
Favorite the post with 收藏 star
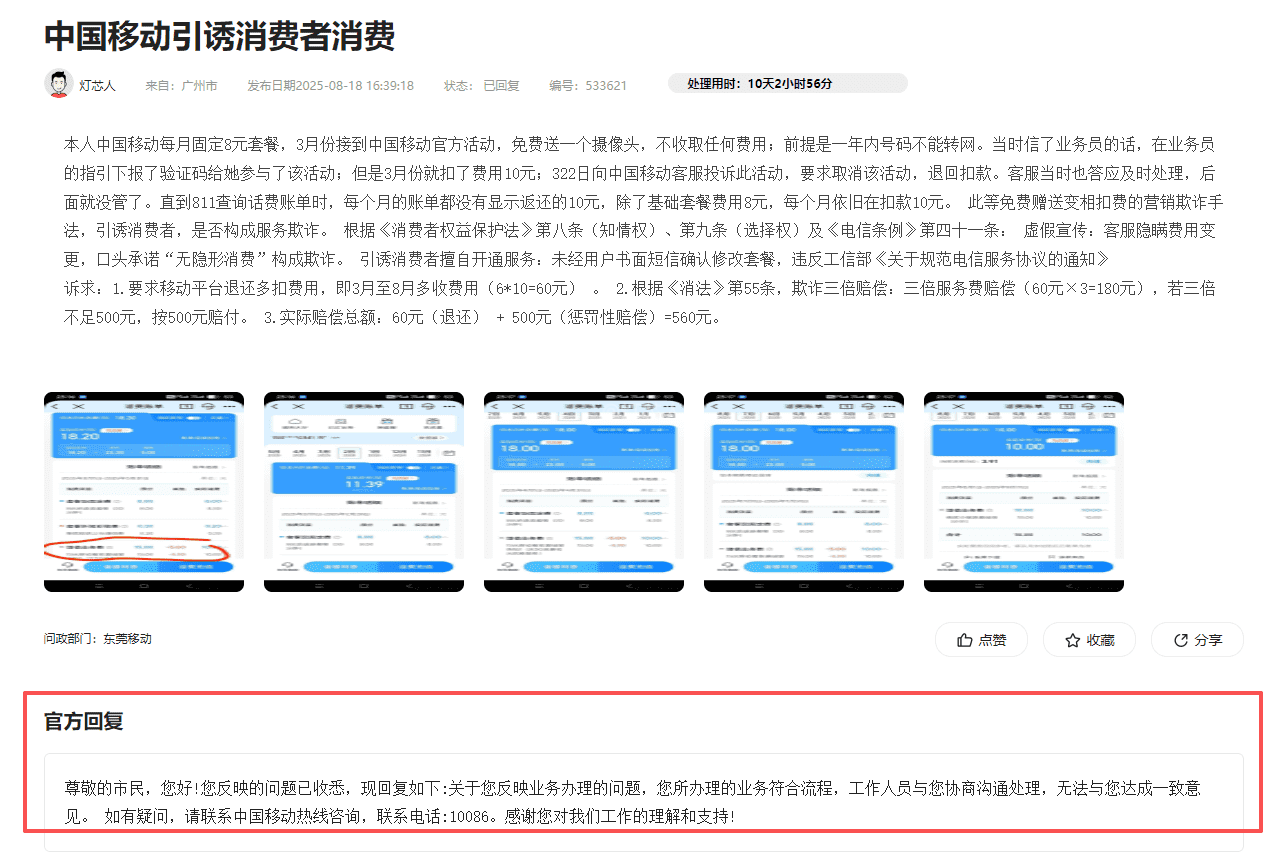pyautogui.click(x=1089, y=640)
